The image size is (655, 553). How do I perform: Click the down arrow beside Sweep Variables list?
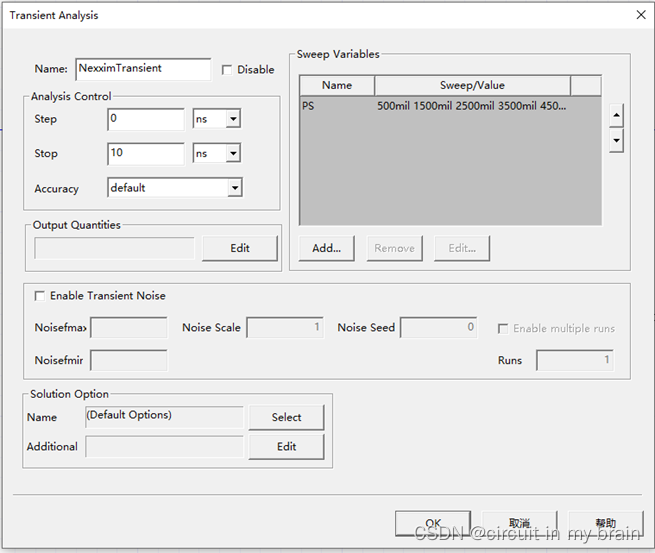click(x=616, y=141)
